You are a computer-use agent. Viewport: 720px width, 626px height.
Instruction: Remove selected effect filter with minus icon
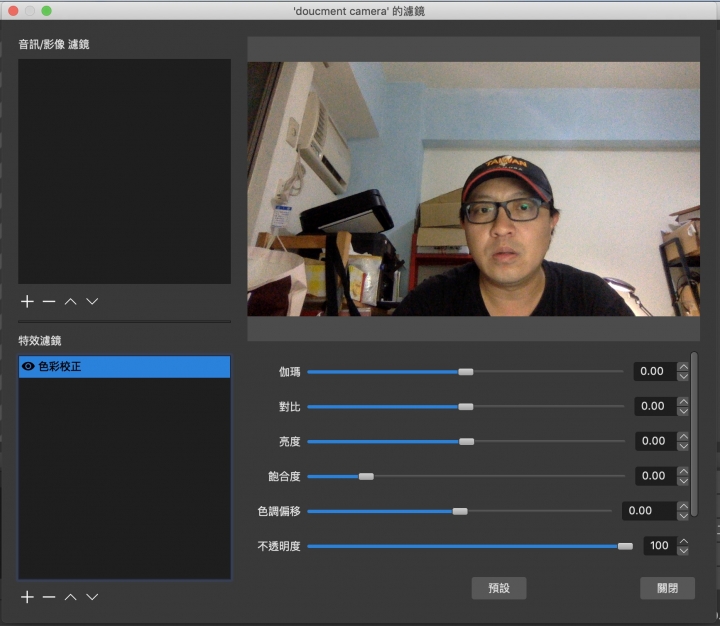click(49, 597)
